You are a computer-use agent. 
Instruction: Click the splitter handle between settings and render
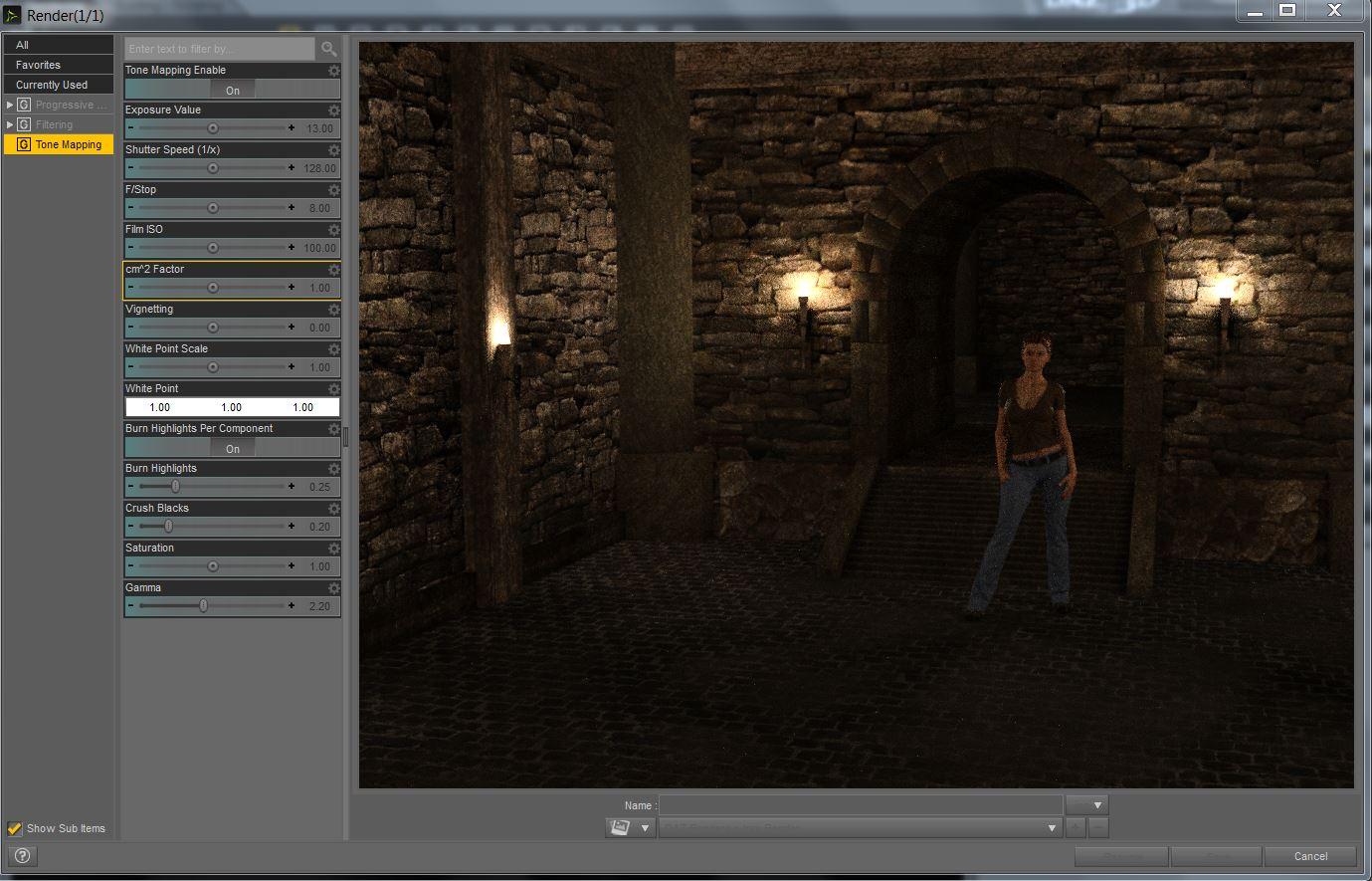pos(345,438)
